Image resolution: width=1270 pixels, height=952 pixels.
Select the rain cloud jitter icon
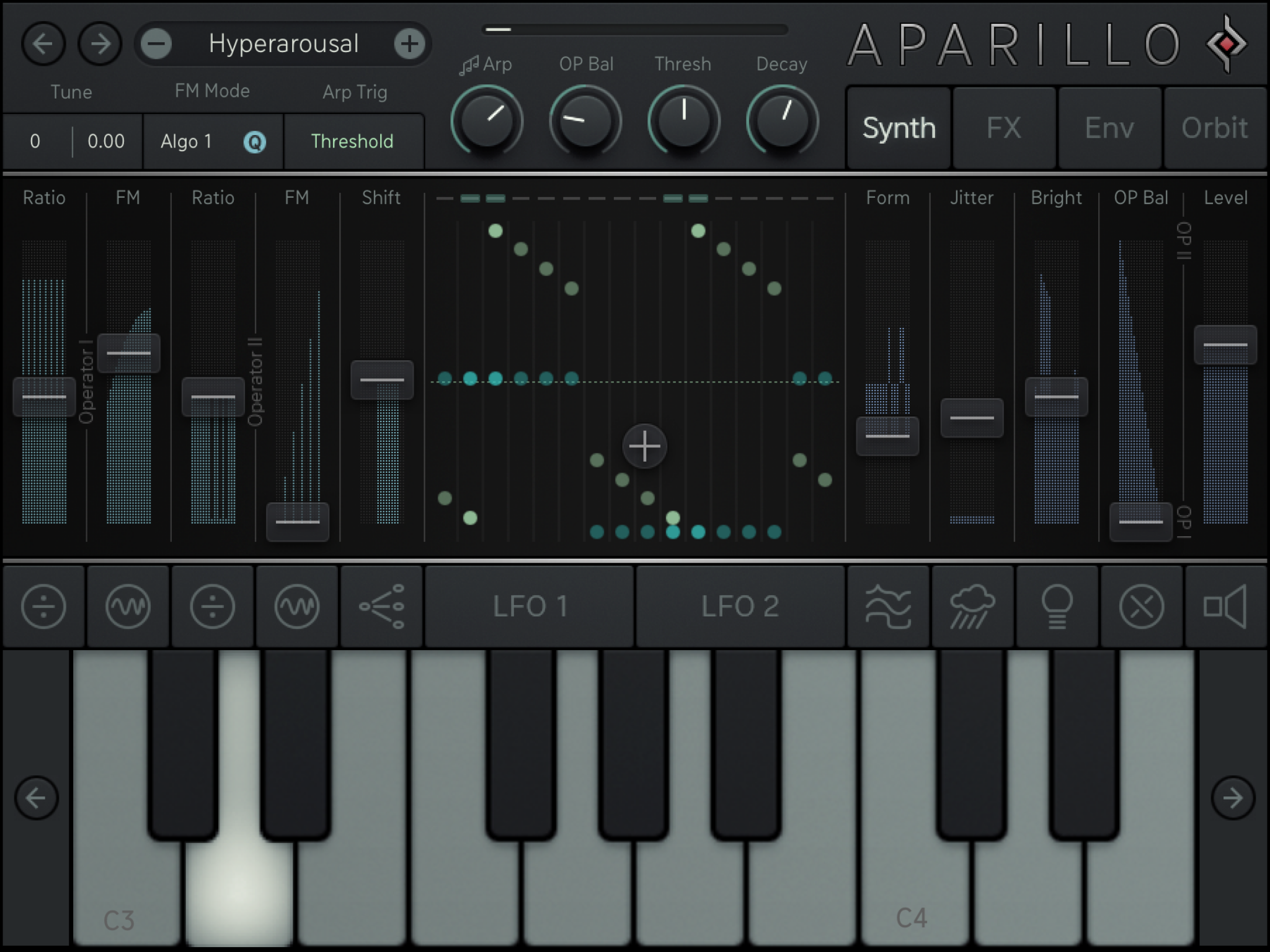point(972,606)
